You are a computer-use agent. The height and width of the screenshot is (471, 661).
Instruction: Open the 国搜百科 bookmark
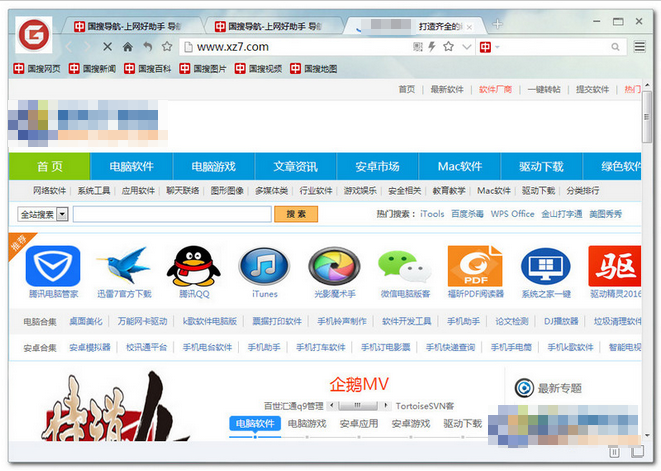click(x=148, y=69)
